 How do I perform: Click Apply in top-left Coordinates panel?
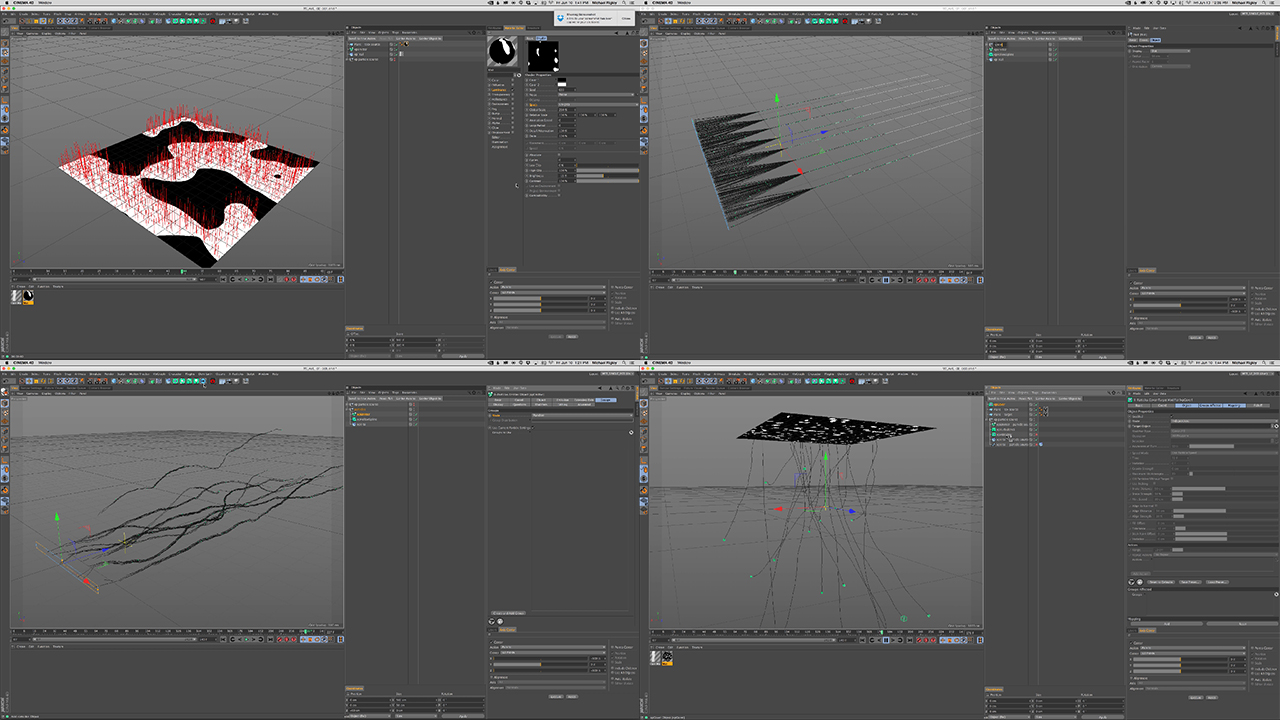[462, 355]
